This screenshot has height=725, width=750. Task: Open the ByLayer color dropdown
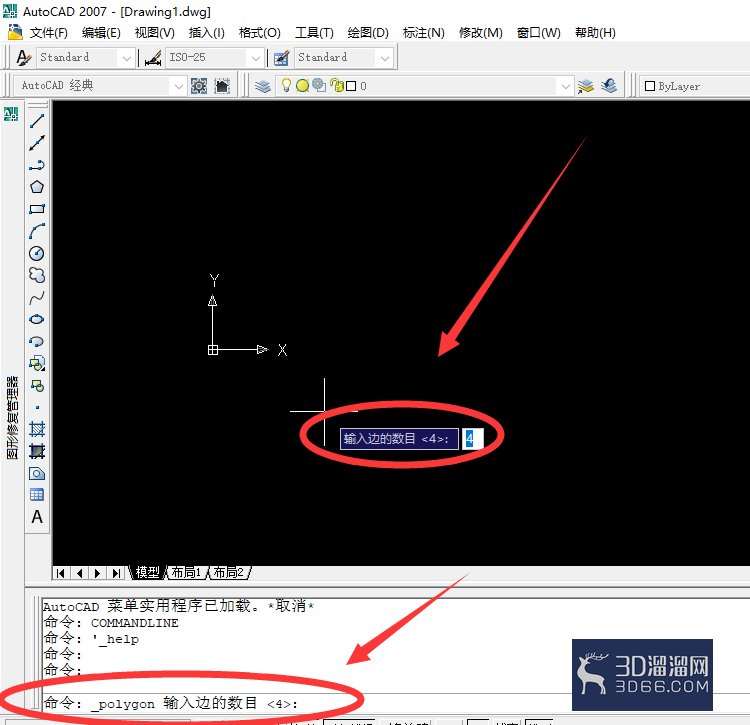(696, 86)
